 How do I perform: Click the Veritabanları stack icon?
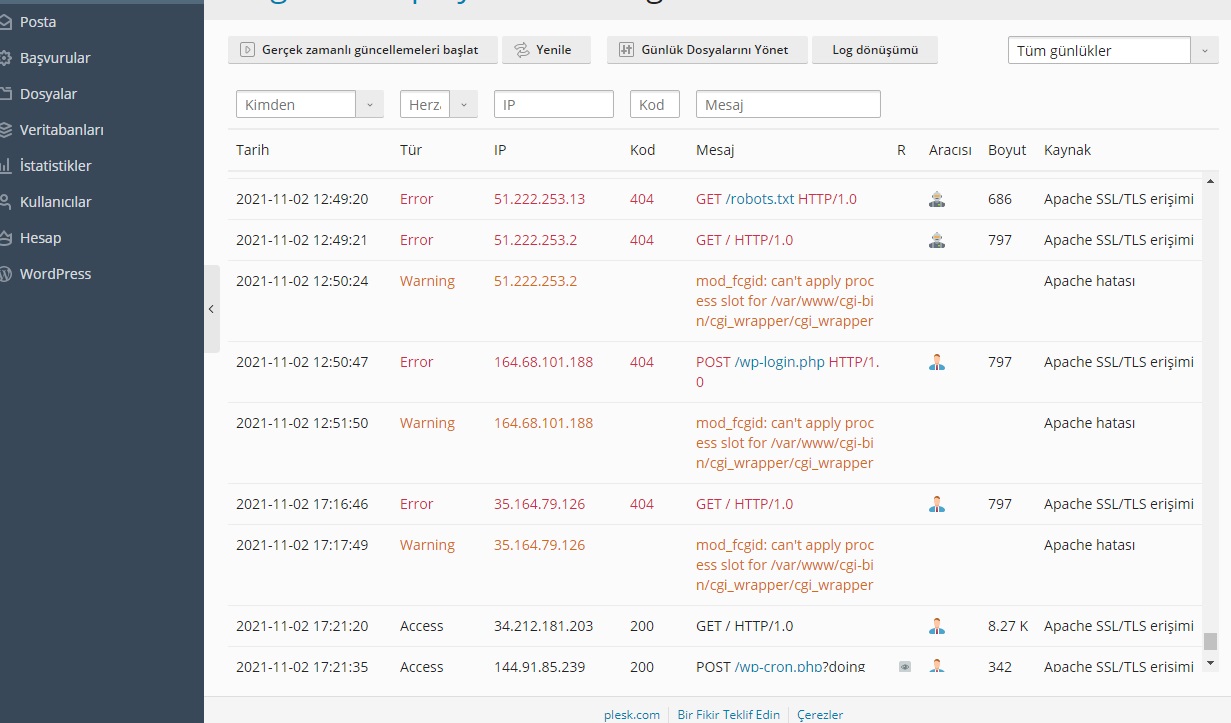tap(5, 130)
